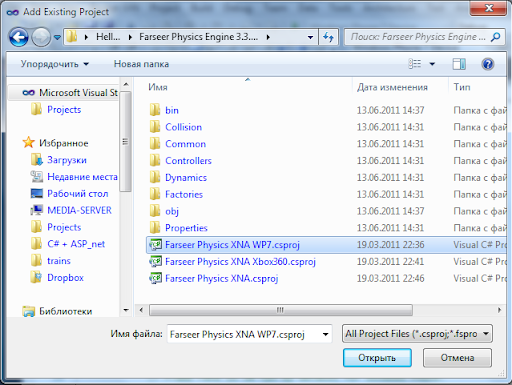Open the recent locations dropdown arrow

pyautogui.click(x=57, y=37)
